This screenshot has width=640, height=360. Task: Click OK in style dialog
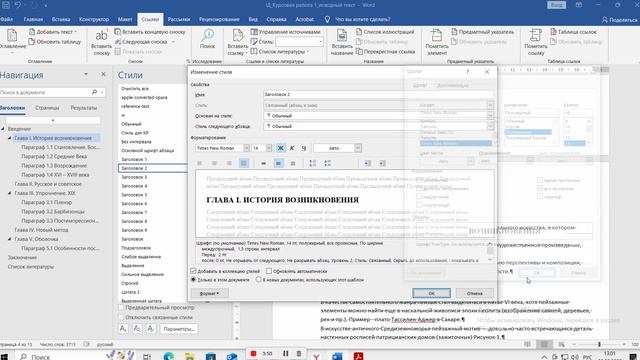pos(431,293)
